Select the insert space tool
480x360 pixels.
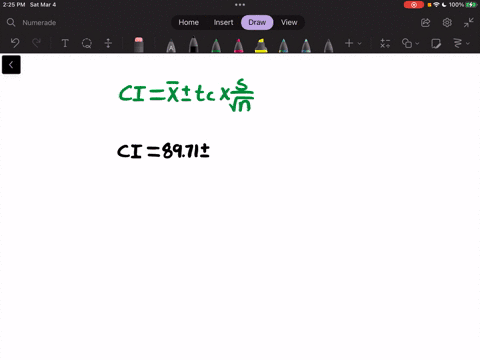click(108, 43)
